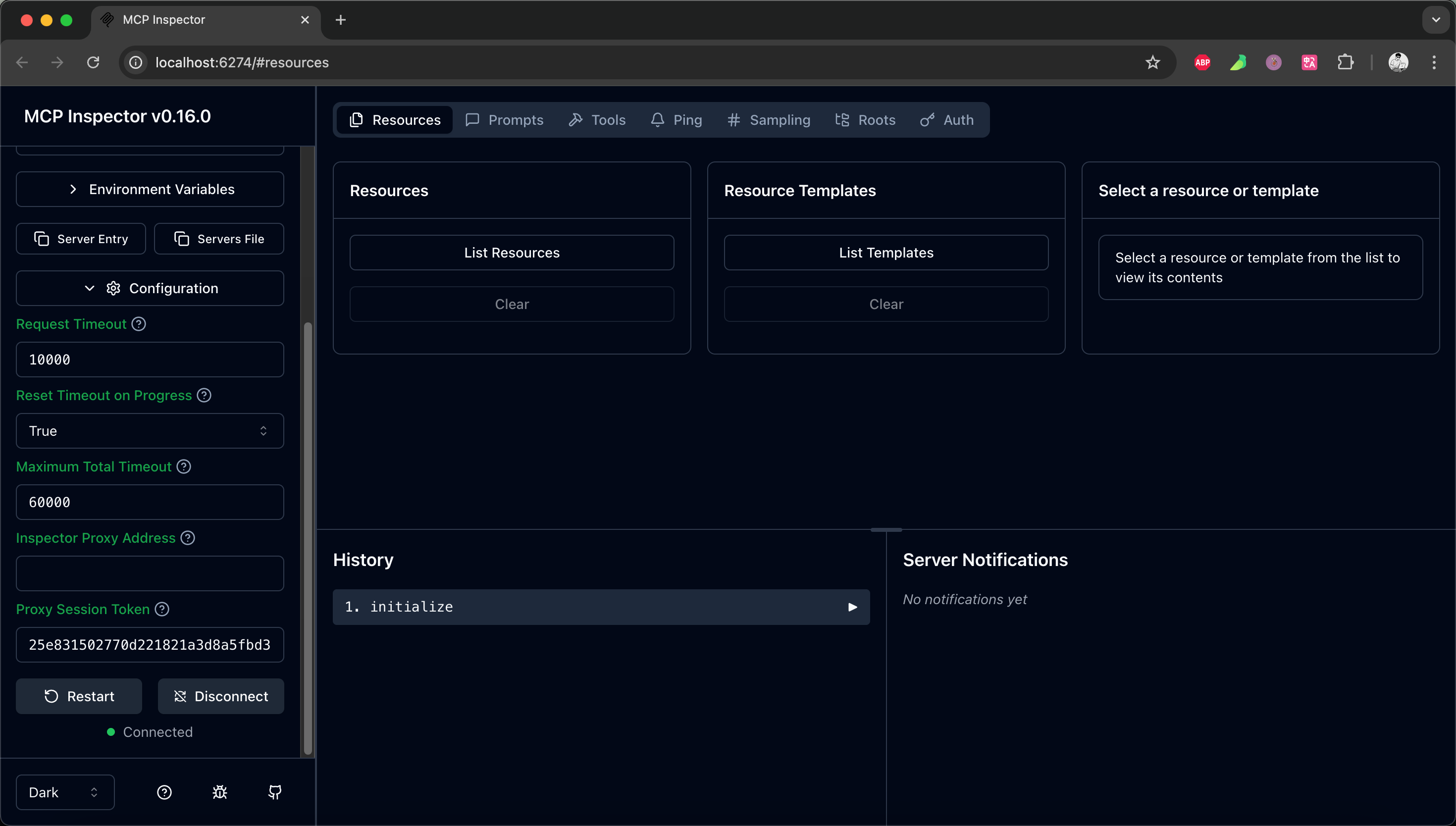The height and width of the screenshot is (826, 1456).
Task: Bookmark this page with the star icon
Action: pos(1152,62)
